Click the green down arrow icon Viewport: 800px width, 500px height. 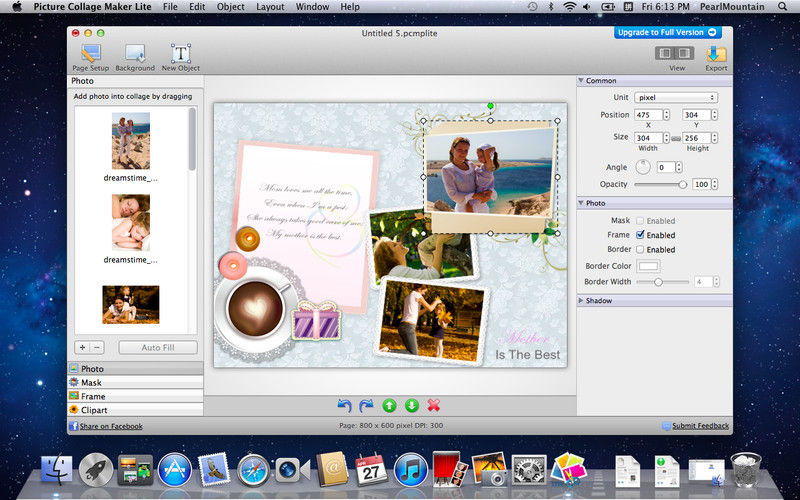[411, 405]
